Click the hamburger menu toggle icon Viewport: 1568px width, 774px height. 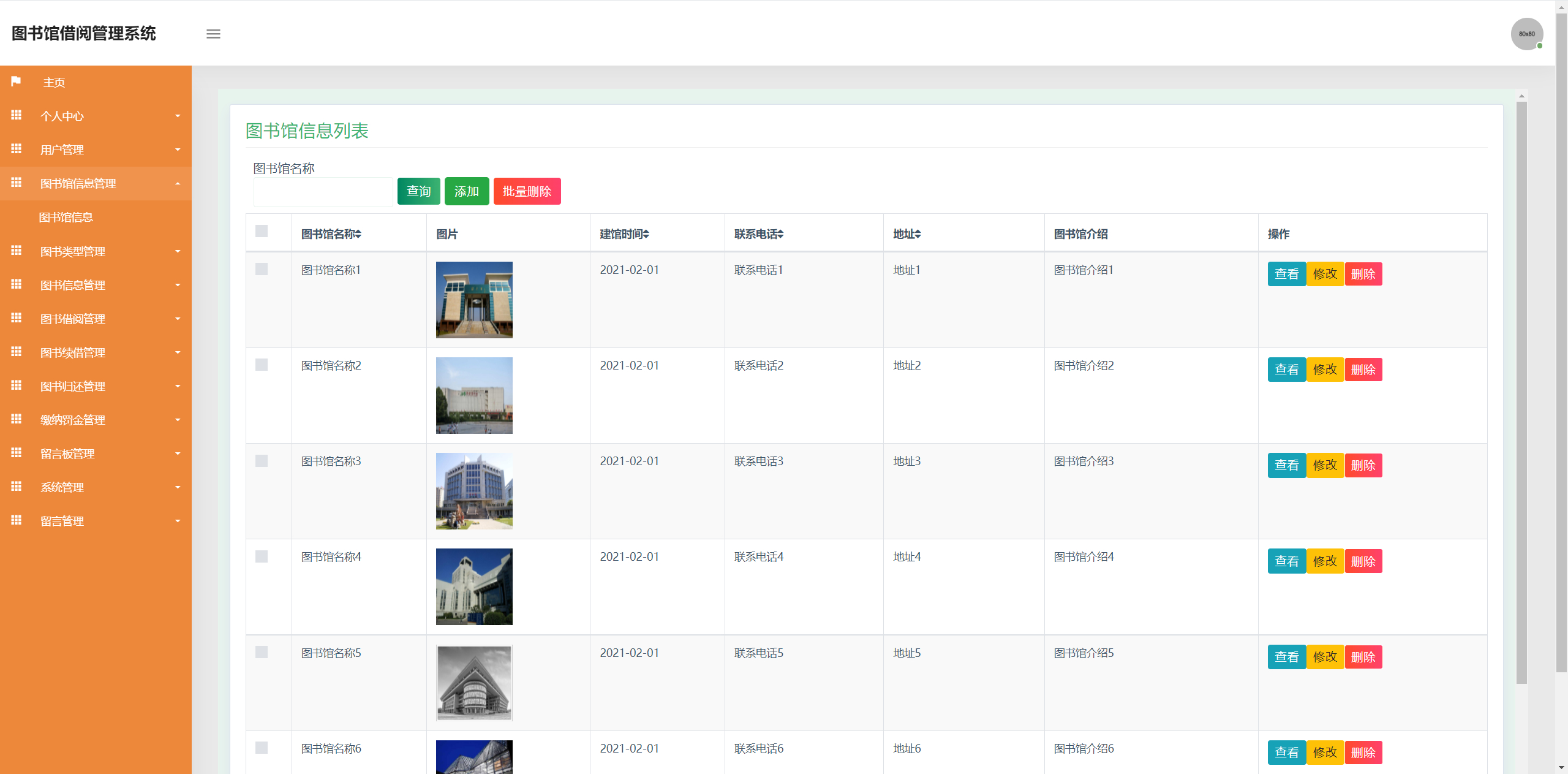pos(213,34)
